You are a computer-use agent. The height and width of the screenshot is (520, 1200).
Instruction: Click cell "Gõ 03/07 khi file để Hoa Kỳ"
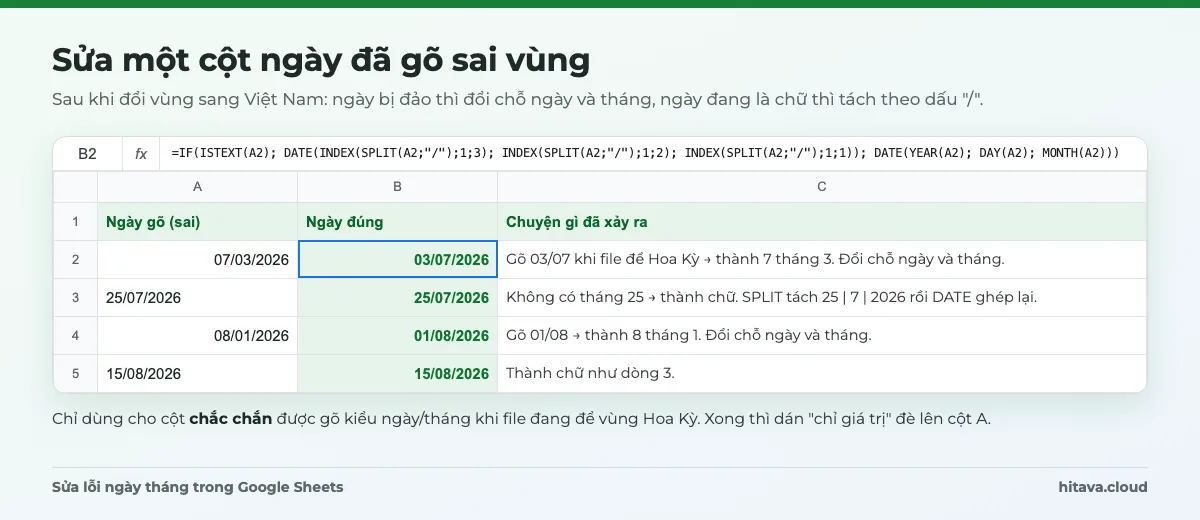821,260
